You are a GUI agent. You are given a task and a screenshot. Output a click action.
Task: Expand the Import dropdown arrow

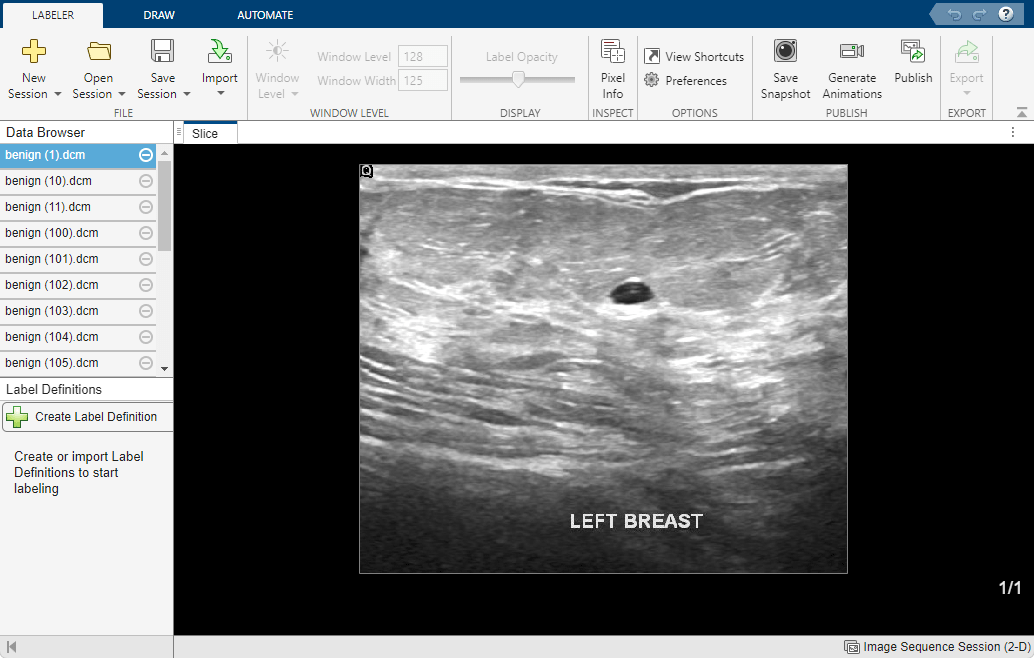(220, 94)
